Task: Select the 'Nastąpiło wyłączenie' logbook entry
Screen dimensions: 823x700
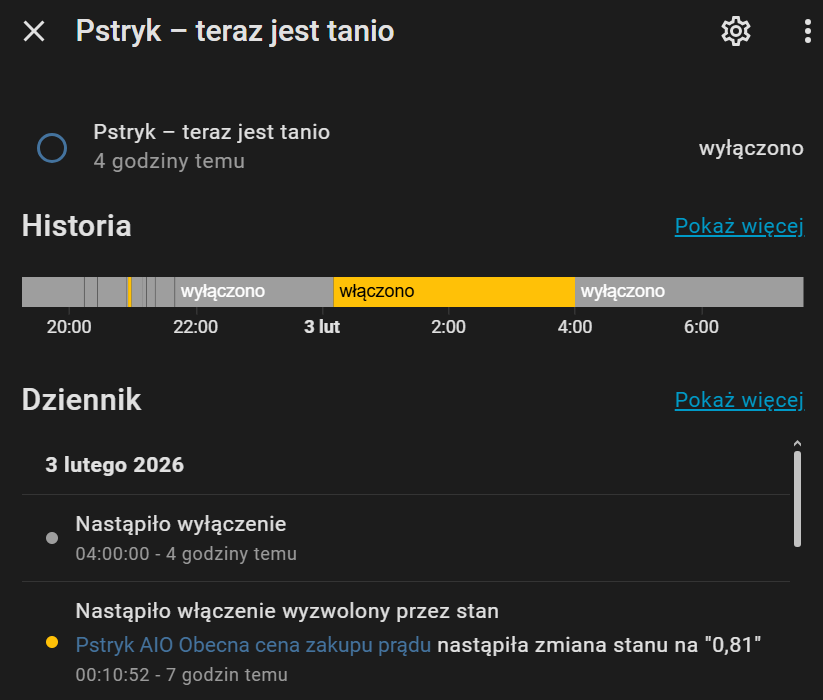Action: tap(181, 524)
